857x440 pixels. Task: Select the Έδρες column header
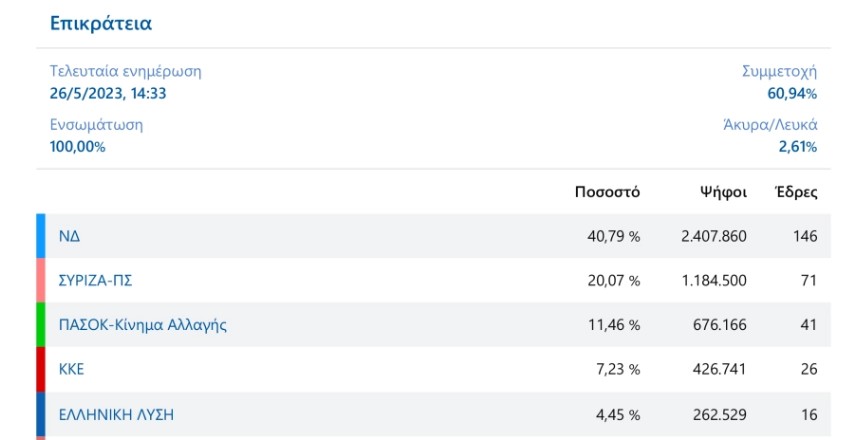pos(797,192)
